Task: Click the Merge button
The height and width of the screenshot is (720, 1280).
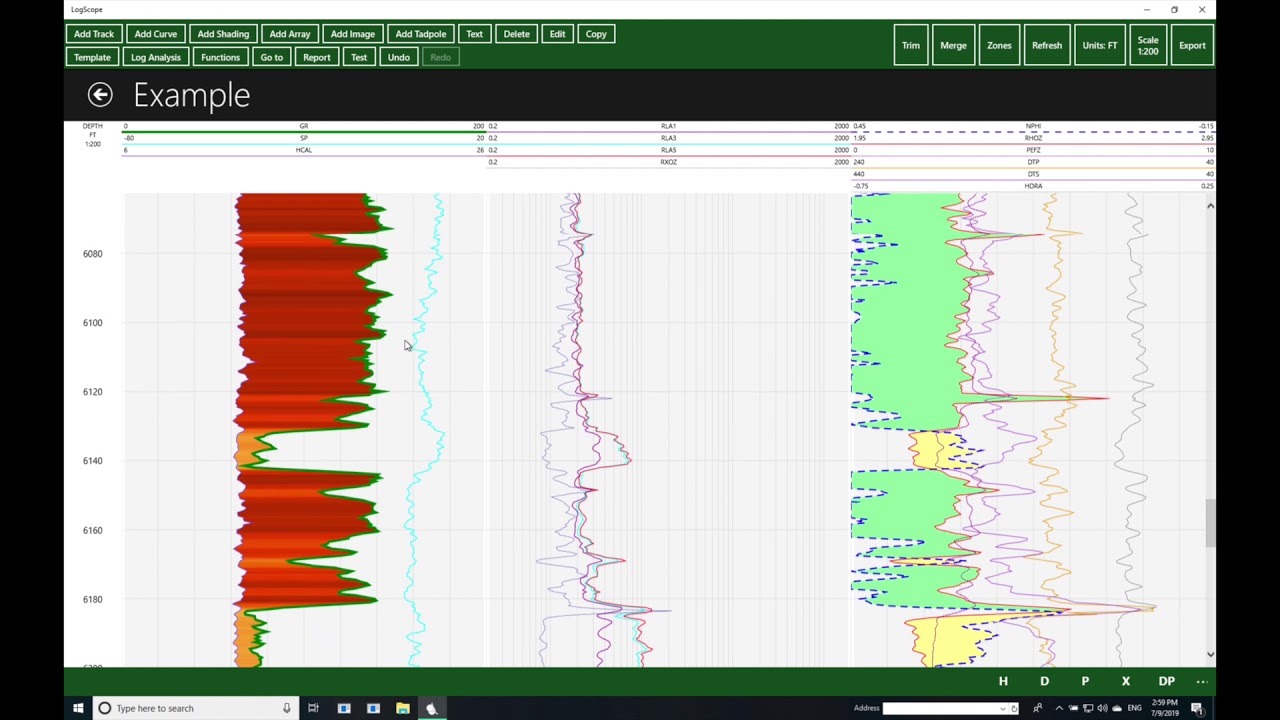Action: pyautogui.click(x=953, y=45)
